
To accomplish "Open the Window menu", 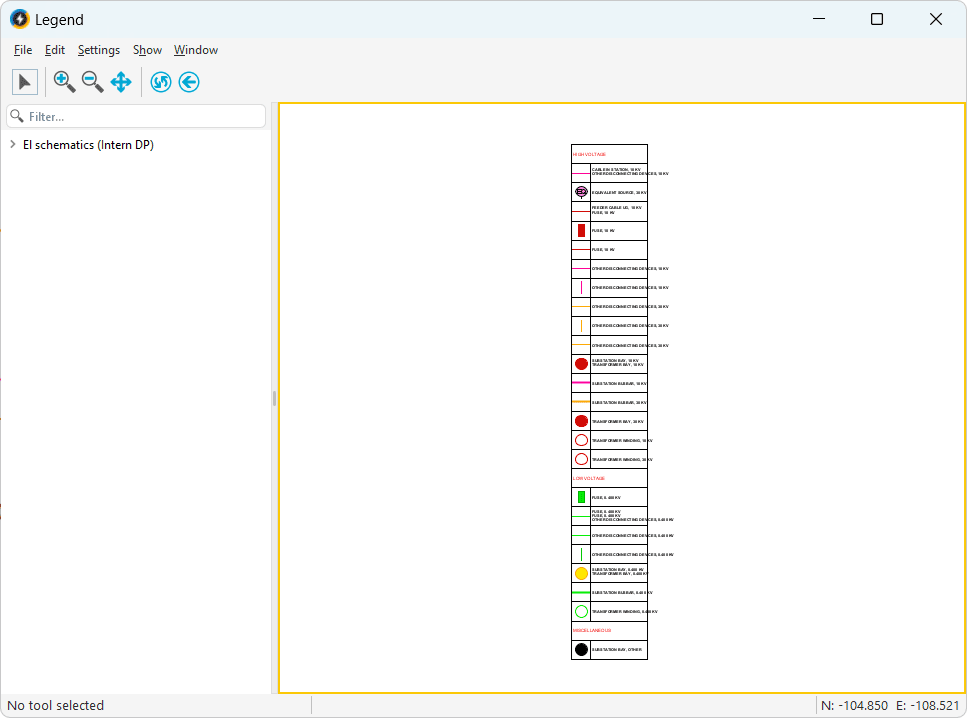I will coord(196,50).
